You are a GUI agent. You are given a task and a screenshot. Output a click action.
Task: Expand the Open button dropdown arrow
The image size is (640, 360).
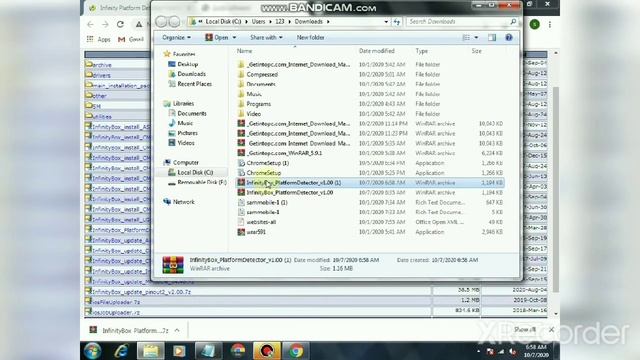pyautogui.click(x=234, y=38)
